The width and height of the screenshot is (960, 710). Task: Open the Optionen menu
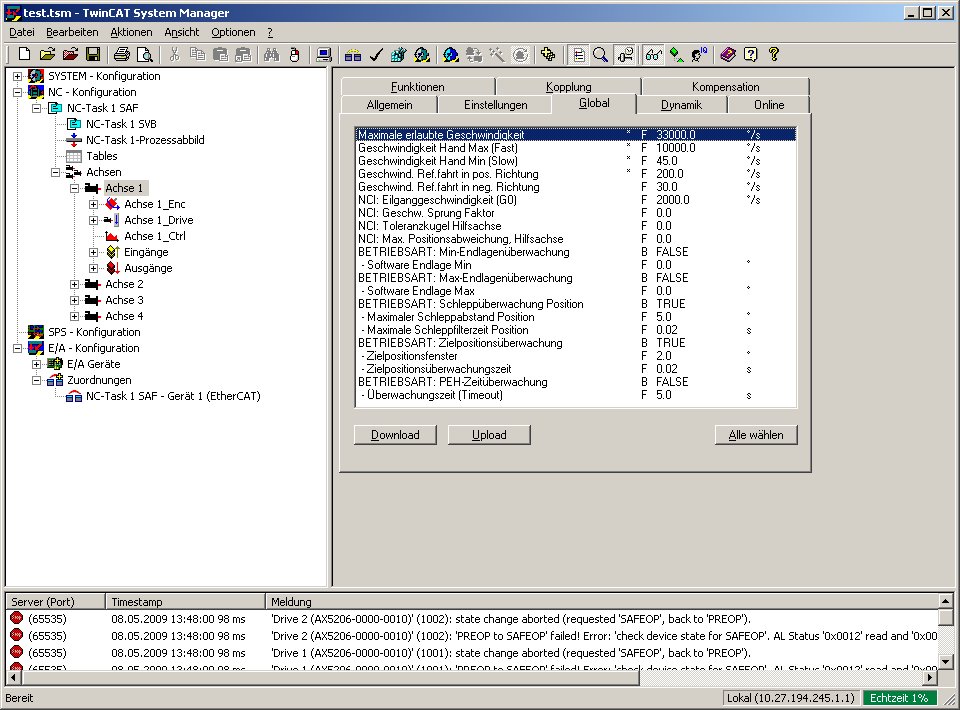click(x=233, y=32)
